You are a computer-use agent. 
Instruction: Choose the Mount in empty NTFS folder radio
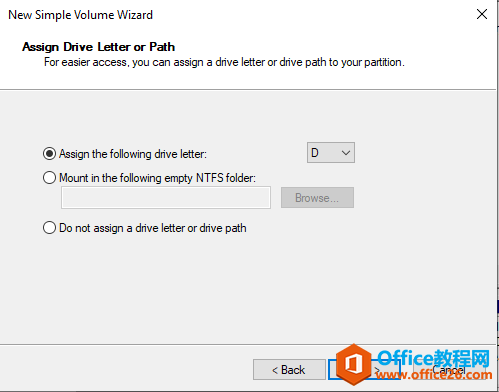tap(49, 178)
